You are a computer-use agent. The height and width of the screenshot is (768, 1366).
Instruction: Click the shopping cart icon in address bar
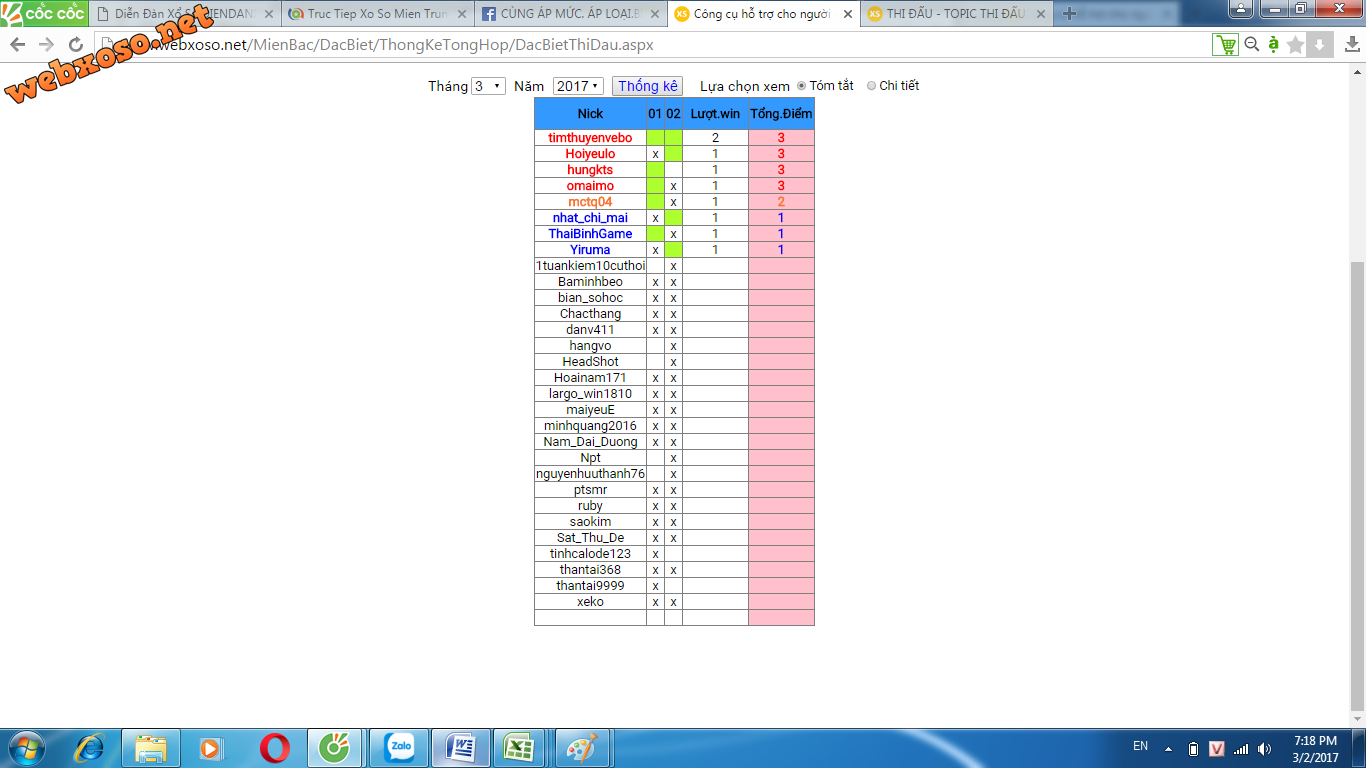(1224, 45)
